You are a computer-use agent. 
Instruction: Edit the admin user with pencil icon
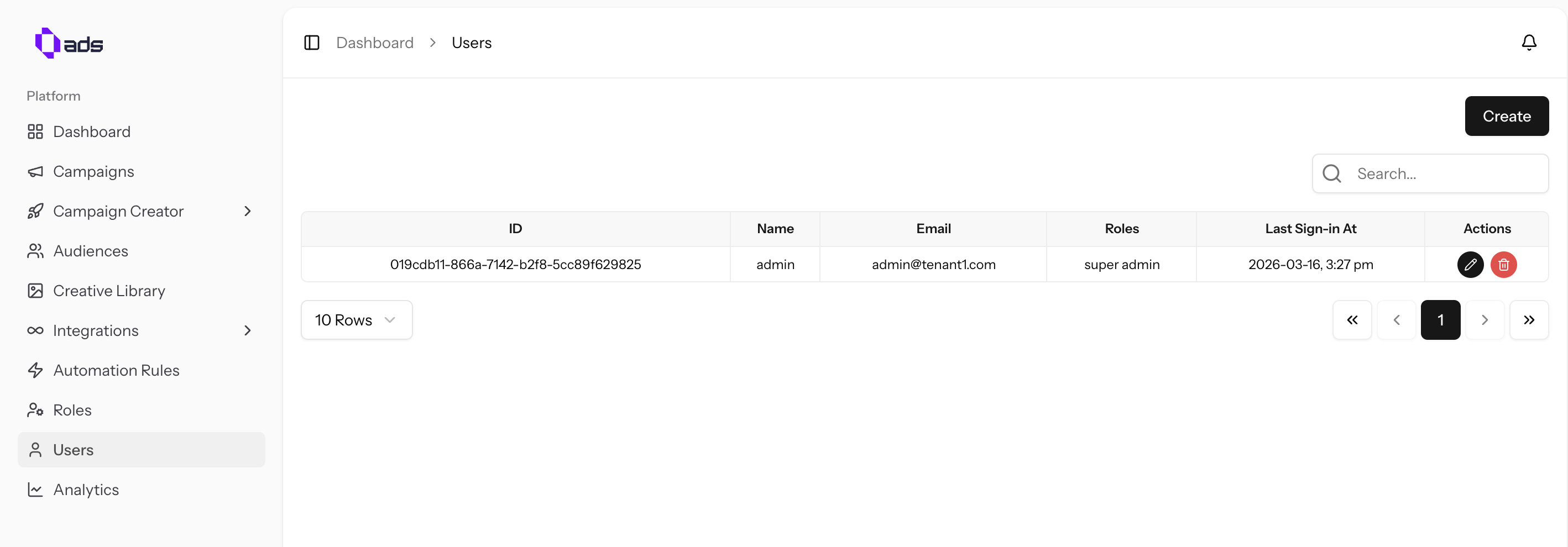(x=1471, y=265)
